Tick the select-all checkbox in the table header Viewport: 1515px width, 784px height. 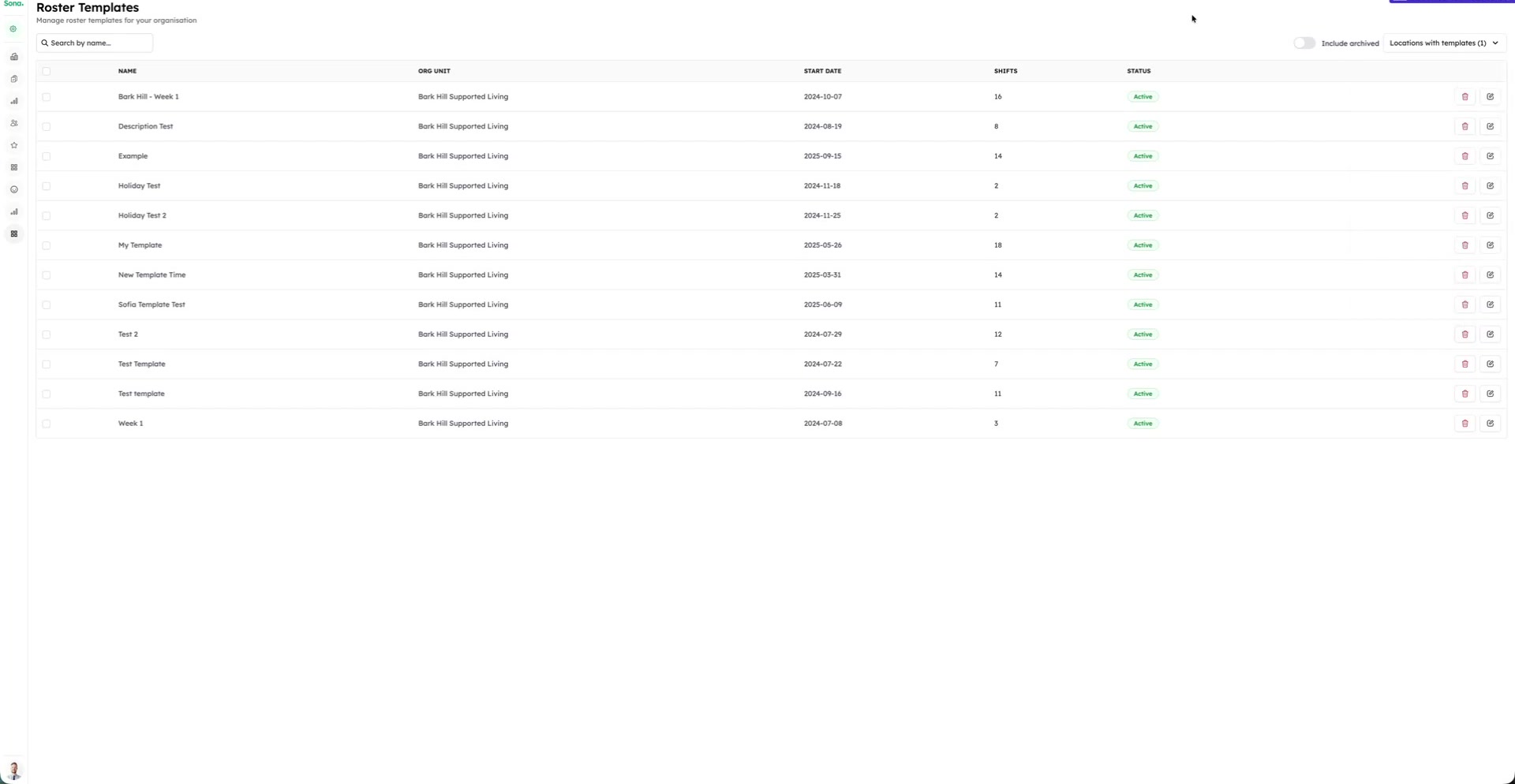tap(46, 71)
